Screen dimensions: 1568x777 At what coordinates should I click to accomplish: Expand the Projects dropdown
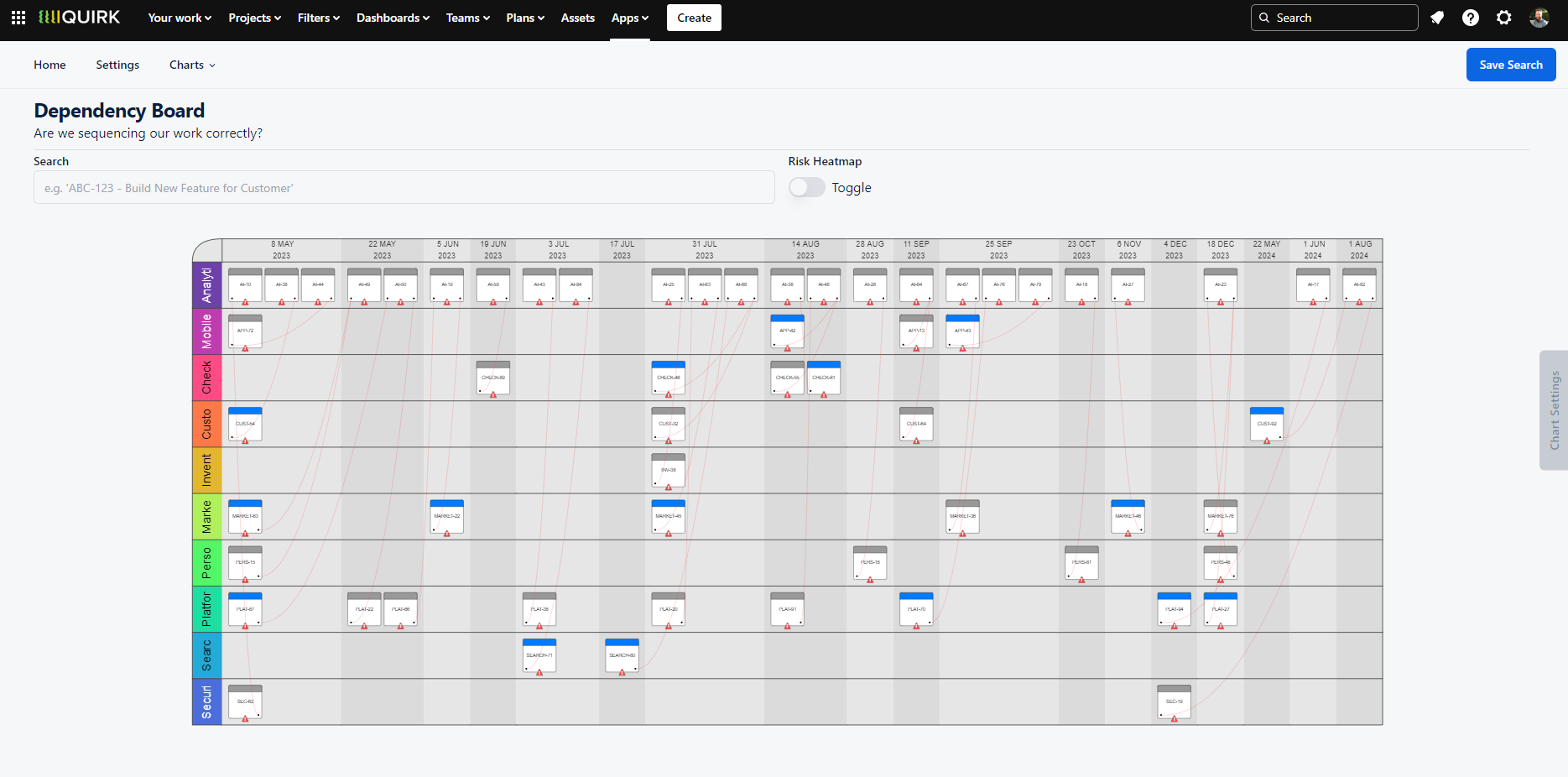[254, 18]
